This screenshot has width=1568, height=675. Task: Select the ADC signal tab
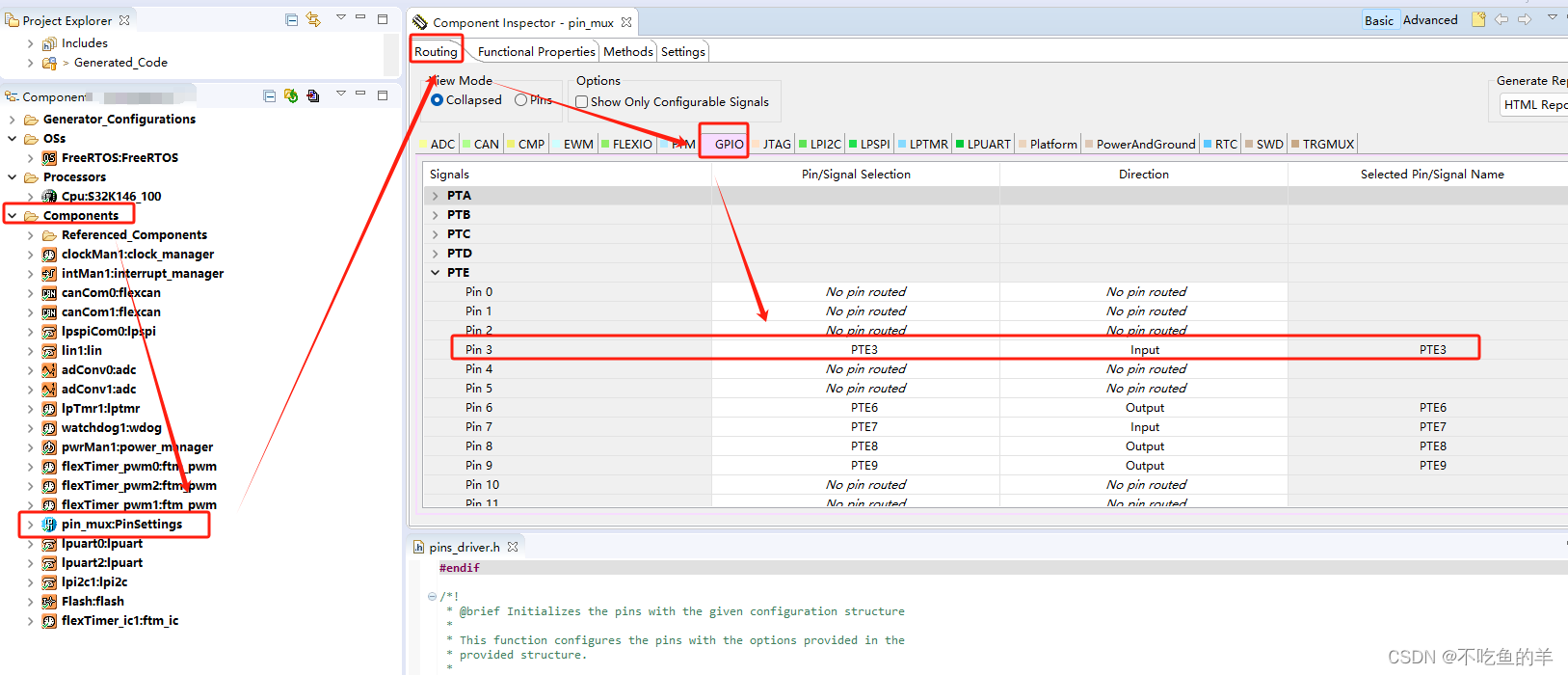coord(437,144)
